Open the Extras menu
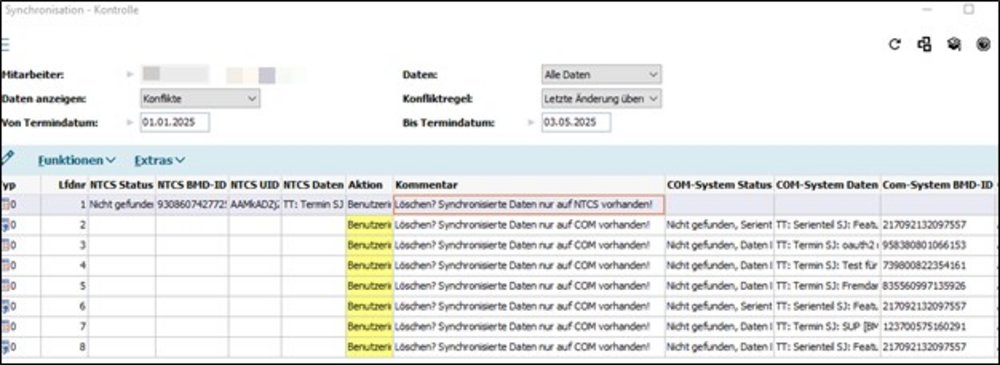This screenshot has height=365, width=1000. [x=159, y=160]
